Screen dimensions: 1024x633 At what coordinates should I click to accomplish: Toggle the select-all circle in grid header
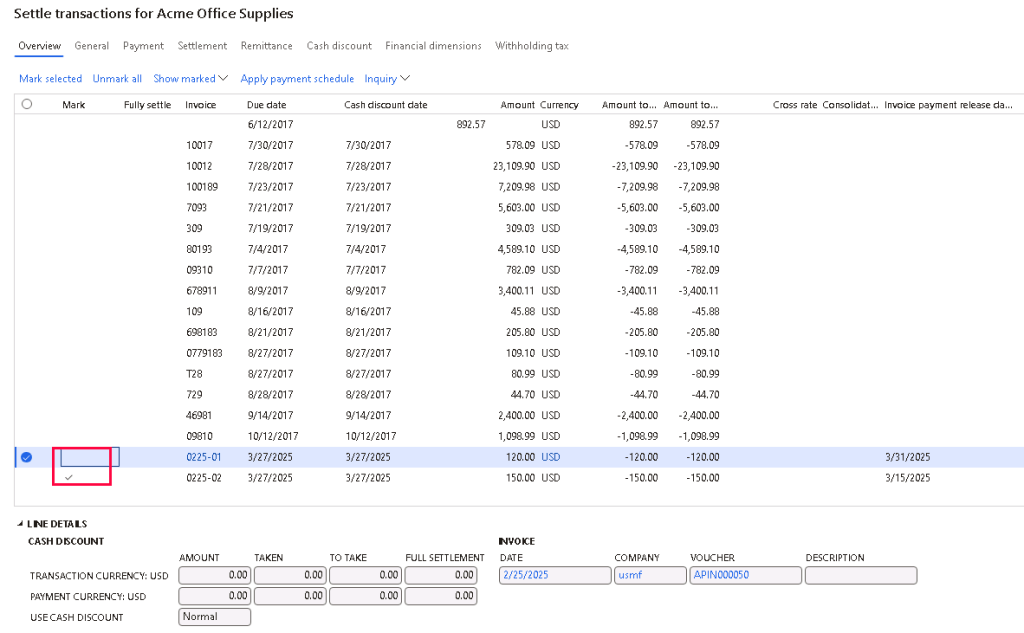click(x=27, y=104)
